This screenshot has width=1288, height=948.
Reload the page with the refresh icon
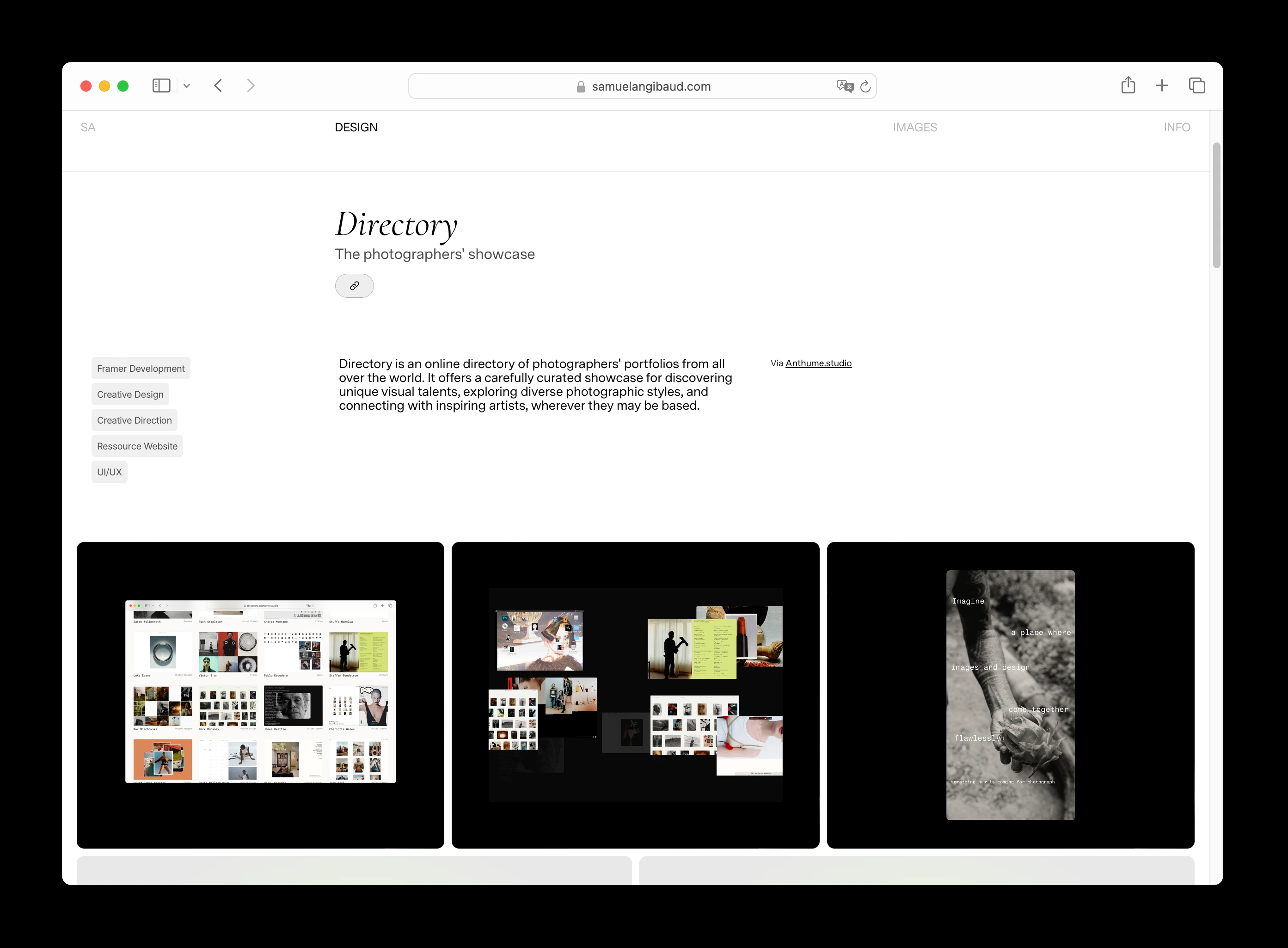click(x=866, y=86)
